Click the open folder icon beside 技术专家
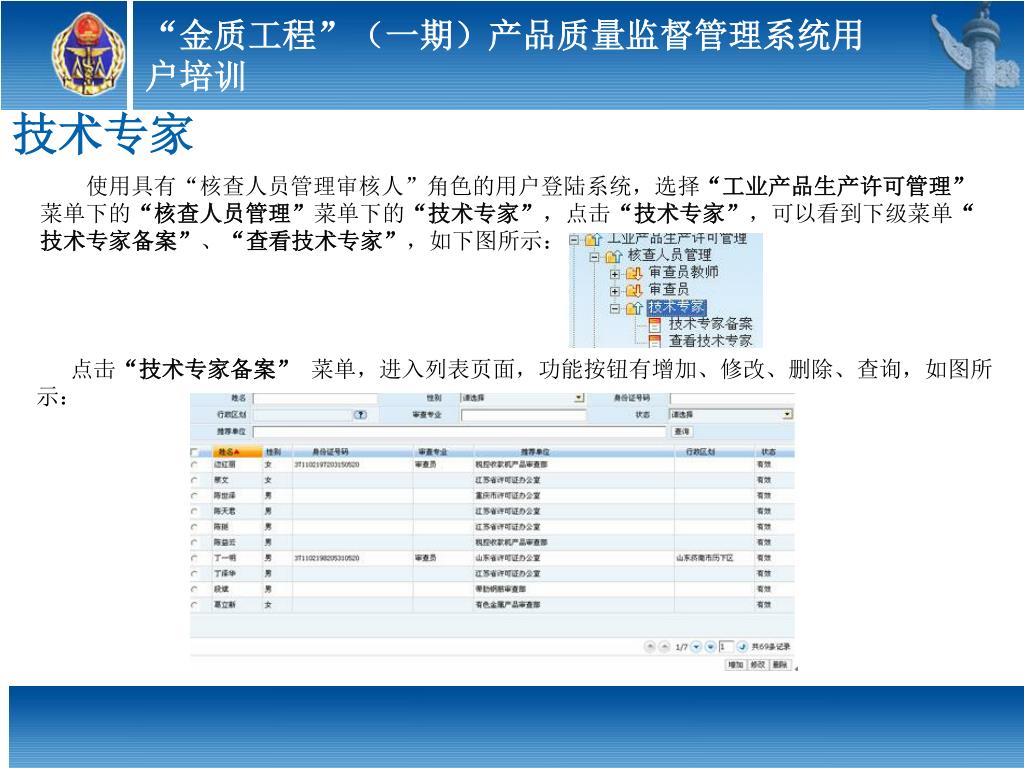1024x768 pixels. tap(634, 308)
